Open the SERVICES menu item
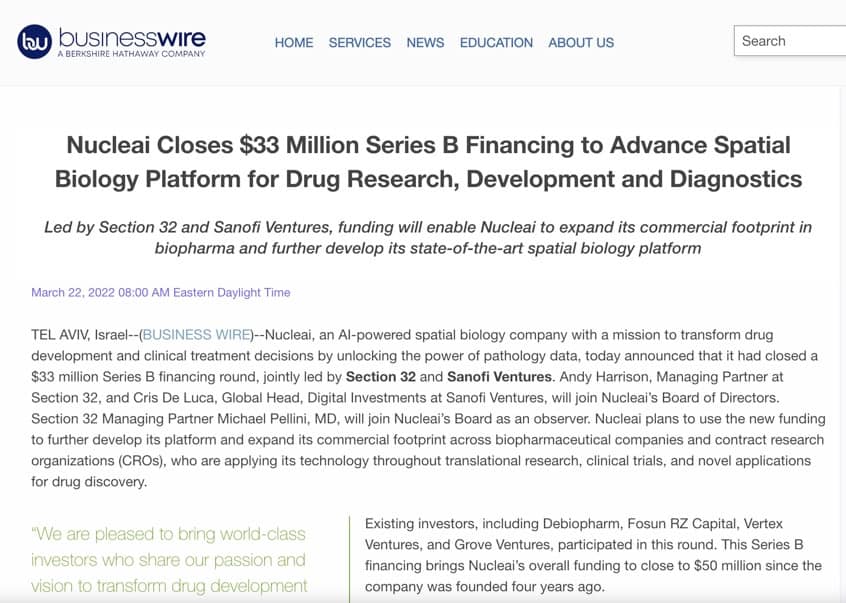This screenshot has width=846, height=603. point(359,43)
